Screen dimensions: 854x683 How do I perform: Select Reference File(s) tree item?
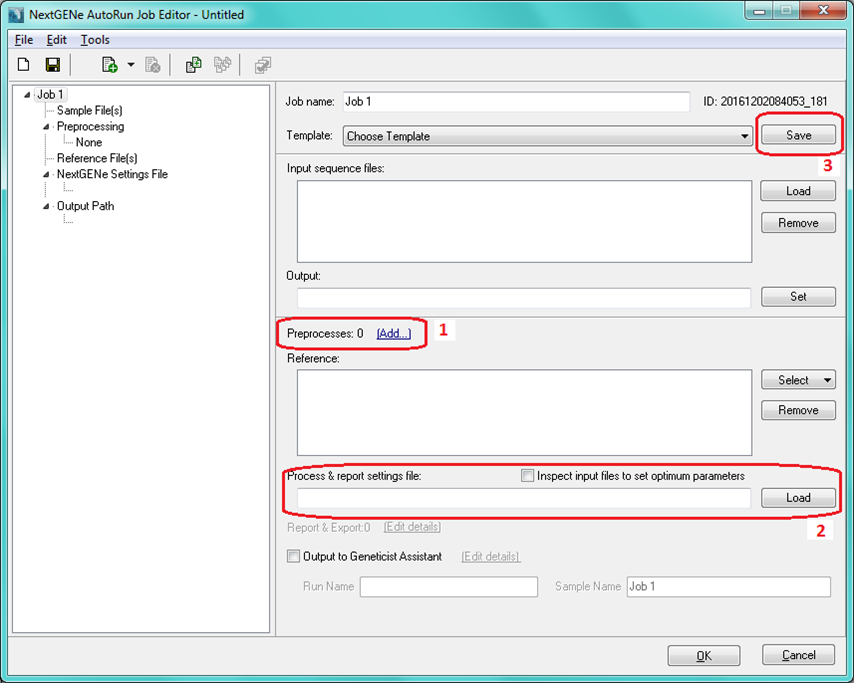(97, 158)
